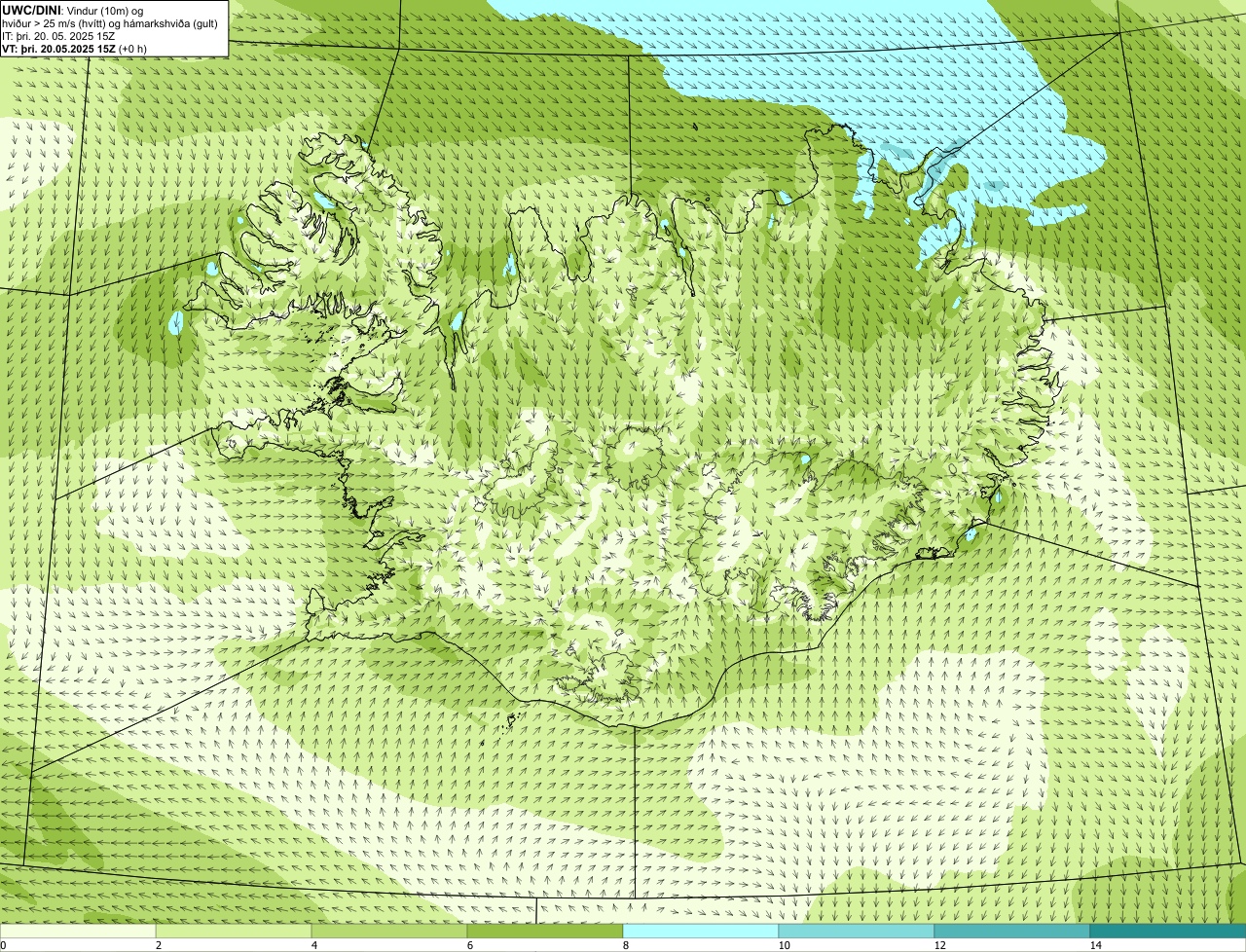Screen dimensions: 1246x952
Task: Click the 'UWC/DINI: Vindur (10m) og' title line
Action: [73, 10]
